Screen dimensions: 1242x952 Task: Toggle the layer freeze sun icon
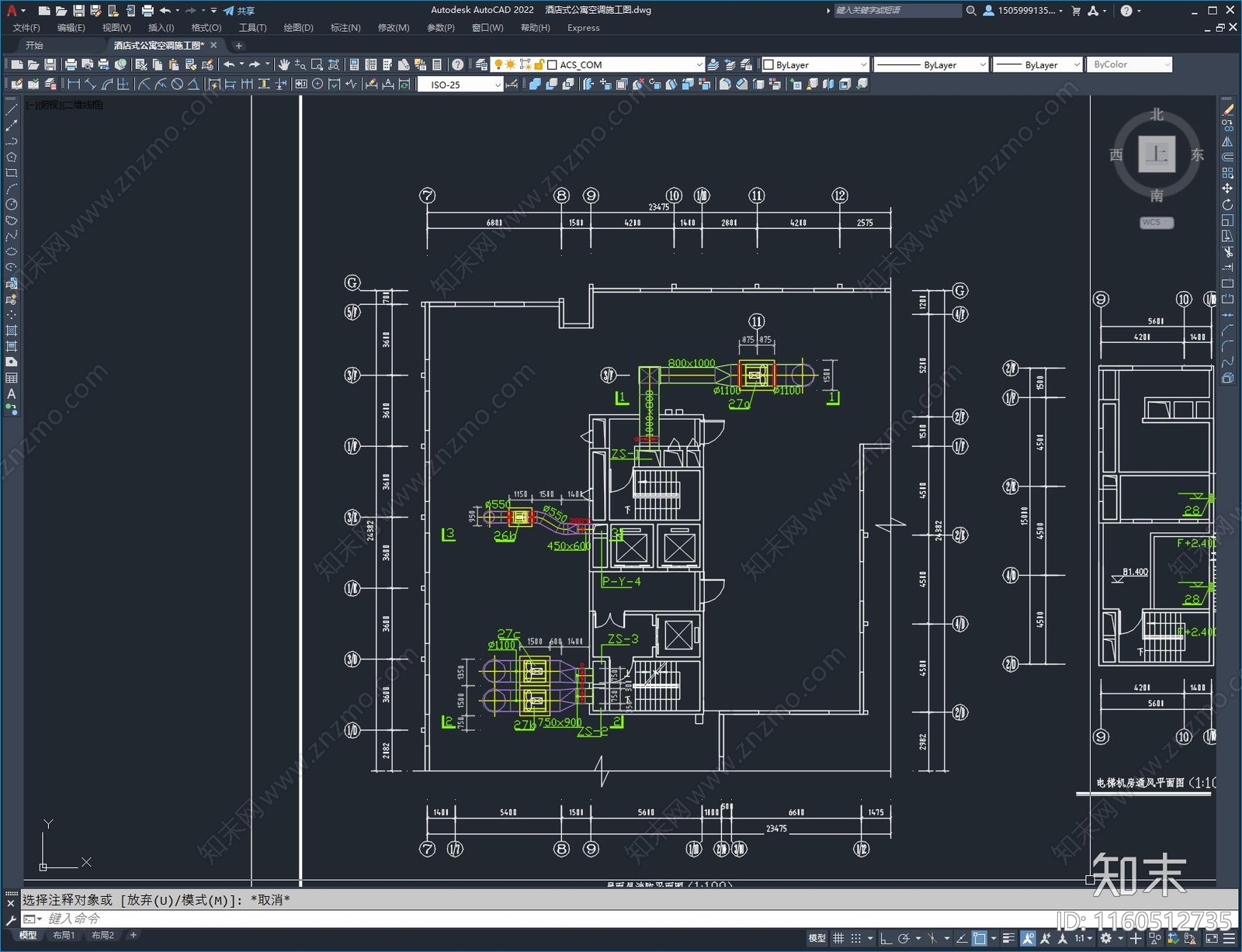(511, 64)
